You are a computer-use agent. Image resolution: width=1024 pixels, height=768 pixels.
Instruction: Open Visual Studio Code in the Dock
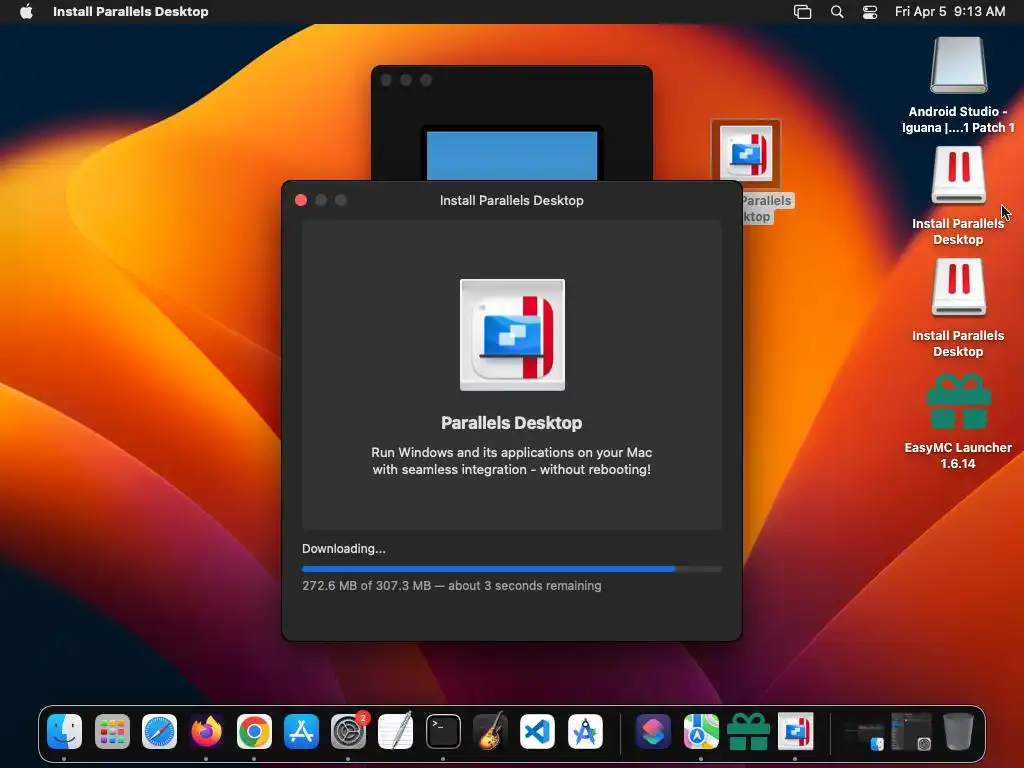537,731
